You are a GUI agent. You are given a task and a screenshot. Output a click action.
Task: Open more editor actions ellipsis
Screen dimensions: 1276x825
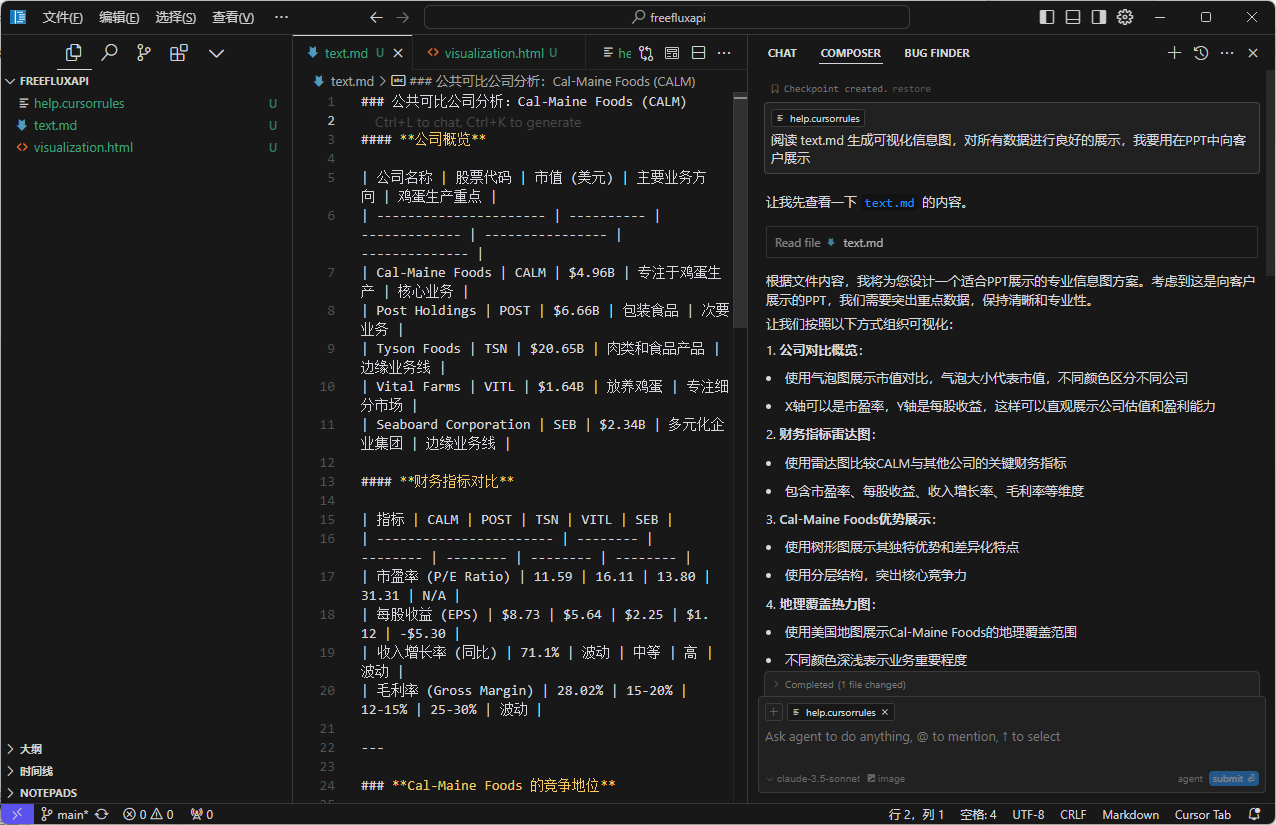tap(724, 53)
